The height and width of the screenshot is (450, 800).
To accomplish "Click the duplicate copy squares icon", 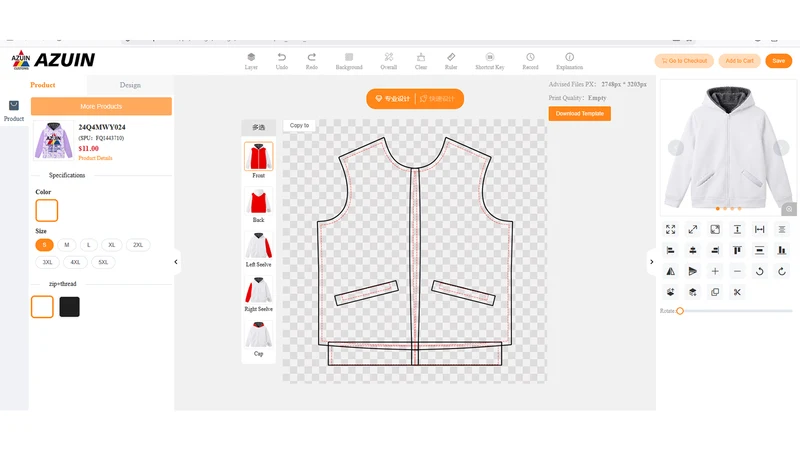I will coord(715,292).
